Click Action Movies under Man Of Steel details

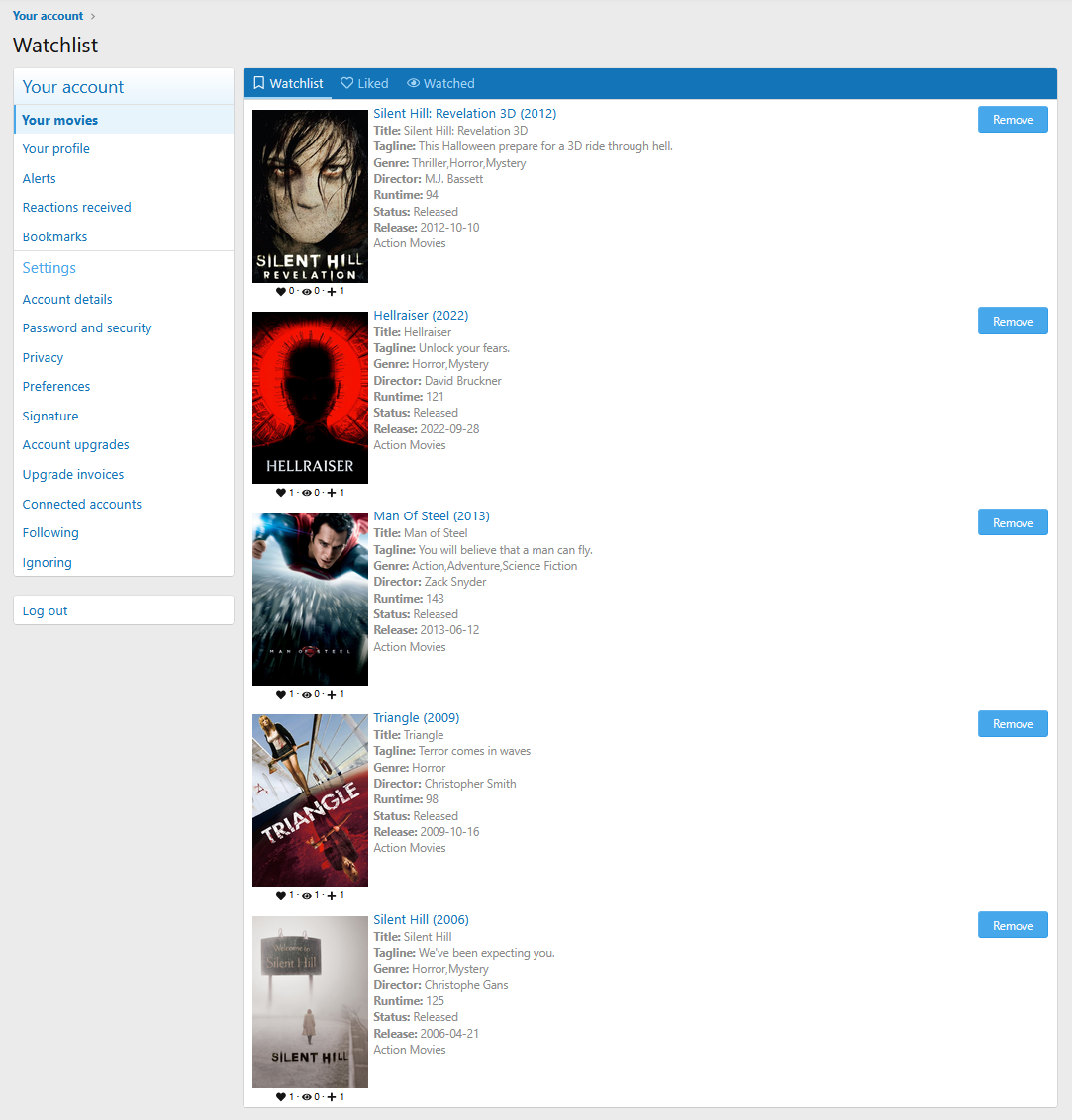pyautogui.click(x=410, y=646)
